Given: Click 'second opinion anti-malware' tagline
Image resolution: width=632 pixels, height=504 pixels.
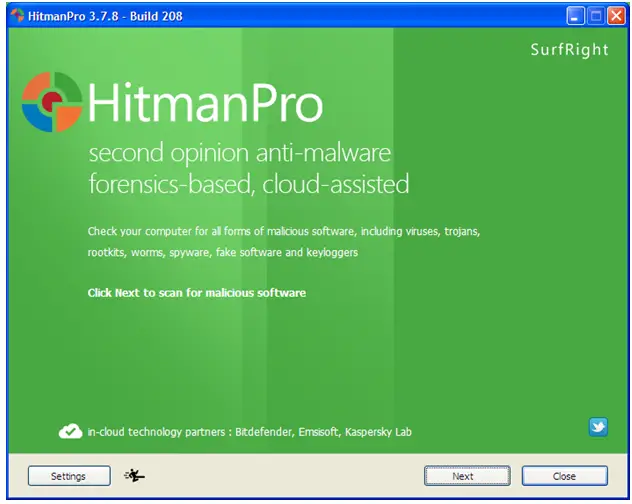Looking at the screenshot, I should tap(240, 153).
